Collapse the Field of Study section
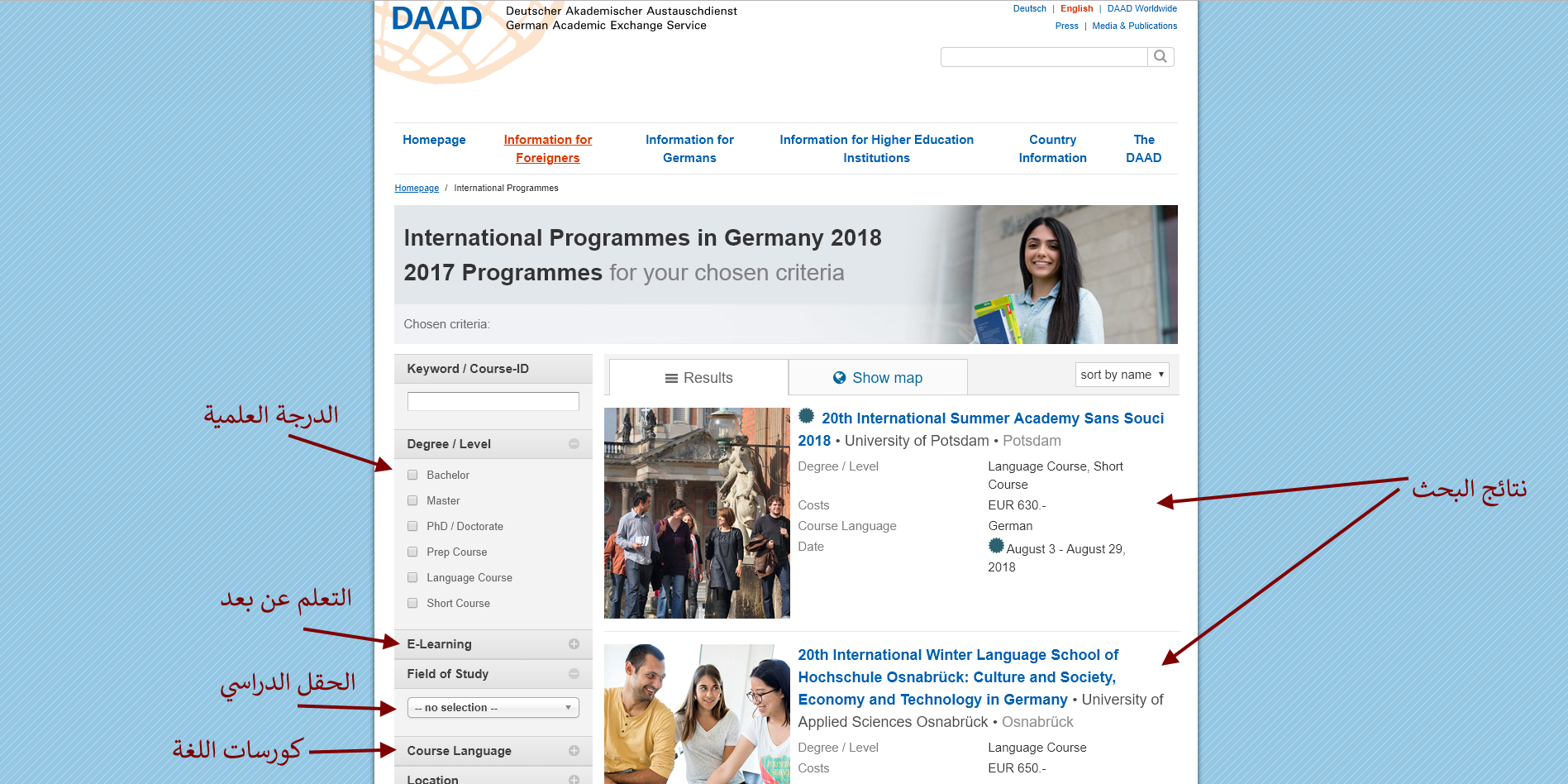Image resolution: width=1568 pixels, height=784 pixels. pos(574,674)
